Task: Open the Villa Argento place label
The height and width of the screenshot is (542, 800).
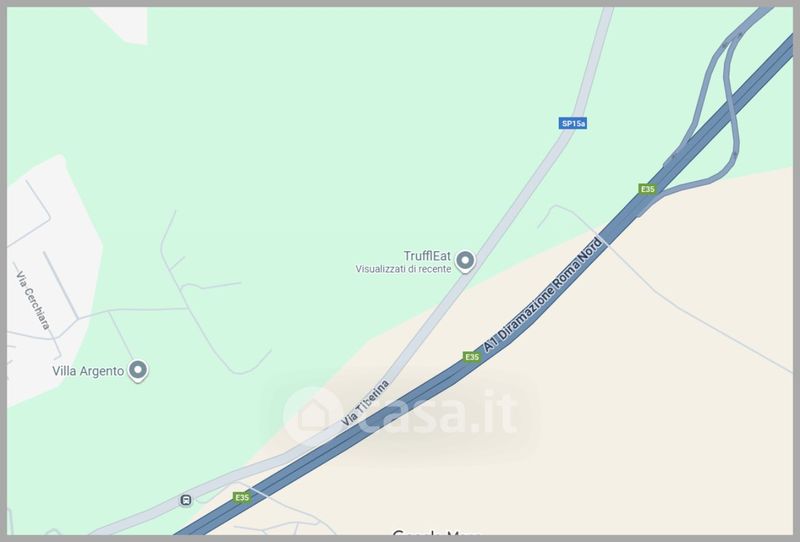Action: point(88,371)
